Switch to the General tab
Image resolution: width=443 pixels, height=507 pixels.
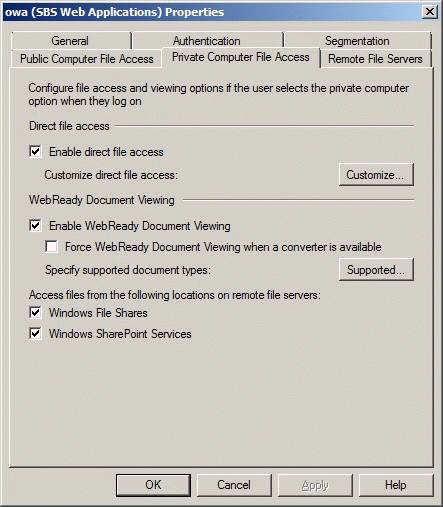(x=70, y=41)
